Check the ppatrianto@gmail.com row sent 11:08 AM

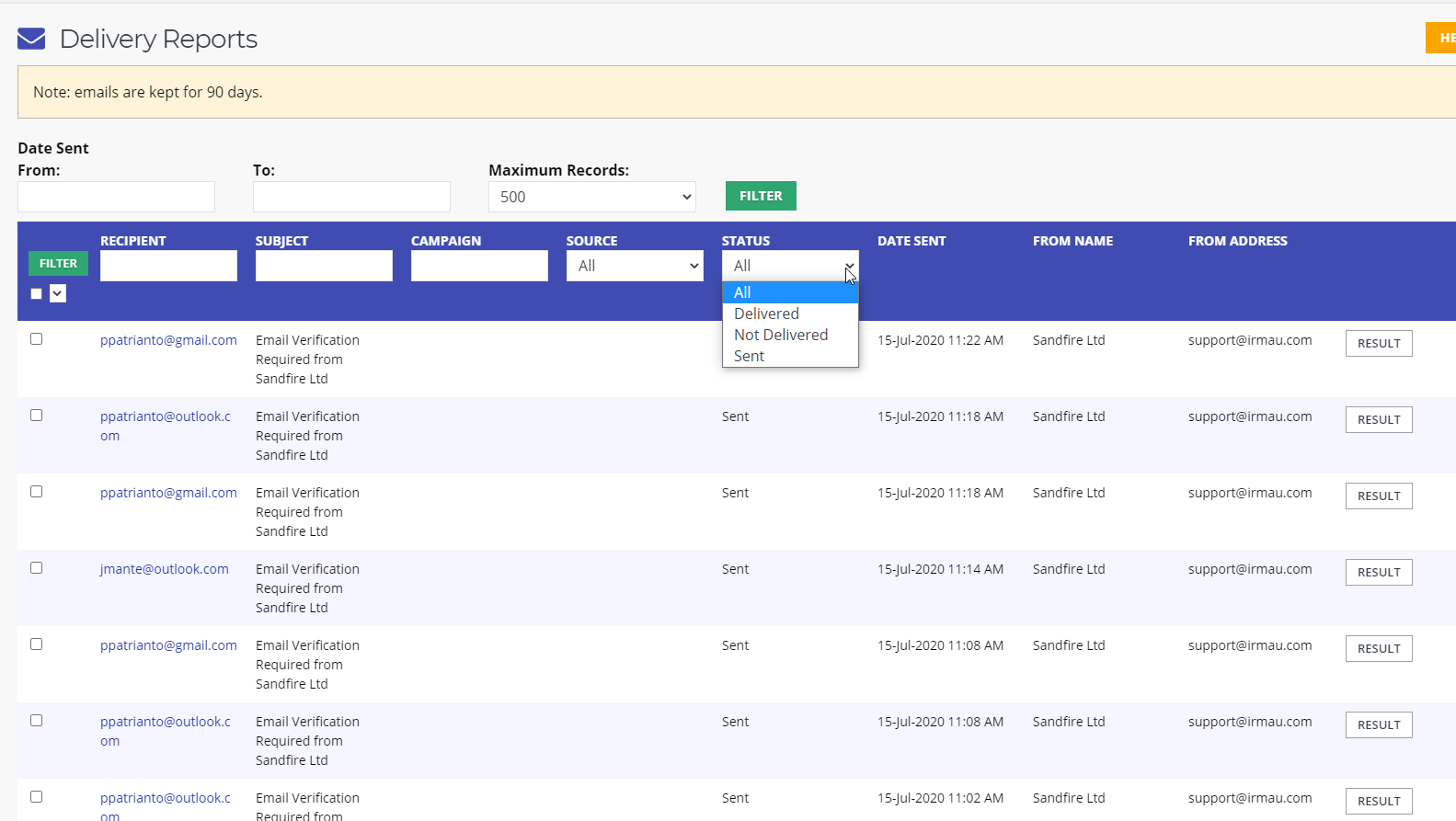pyautogui.click(x=36, y=644)
